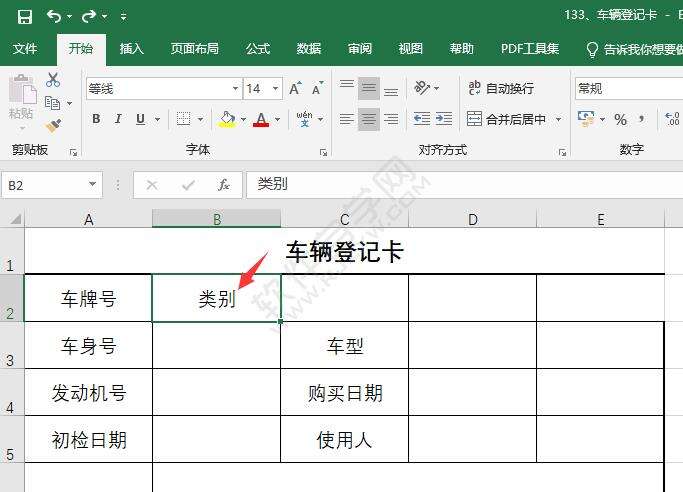683x492 pixels.
Task: Click the Undo arrow icon
Action: pos(54,17)
